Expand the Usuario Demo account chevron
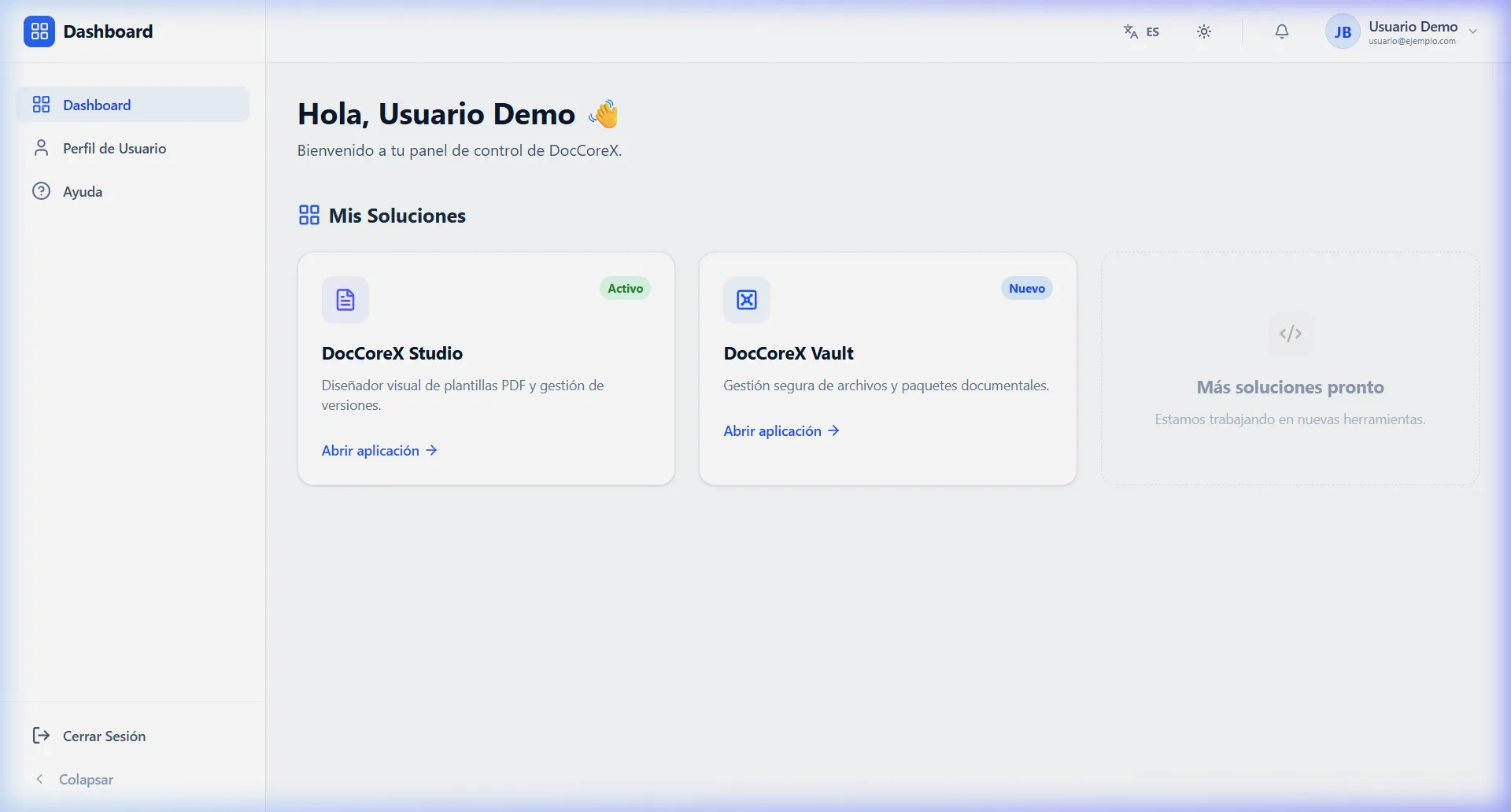This screenshot has width=1511, height=812. tap(1473, 31)
